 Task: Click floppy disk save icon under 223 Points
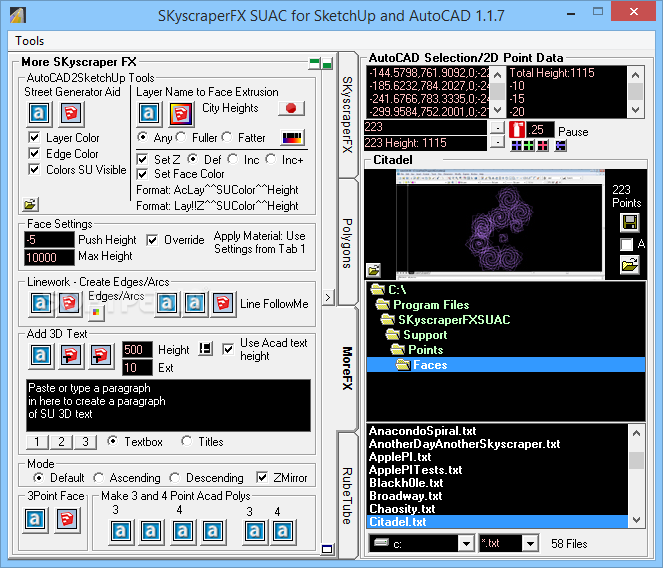[x=630, y=223]
